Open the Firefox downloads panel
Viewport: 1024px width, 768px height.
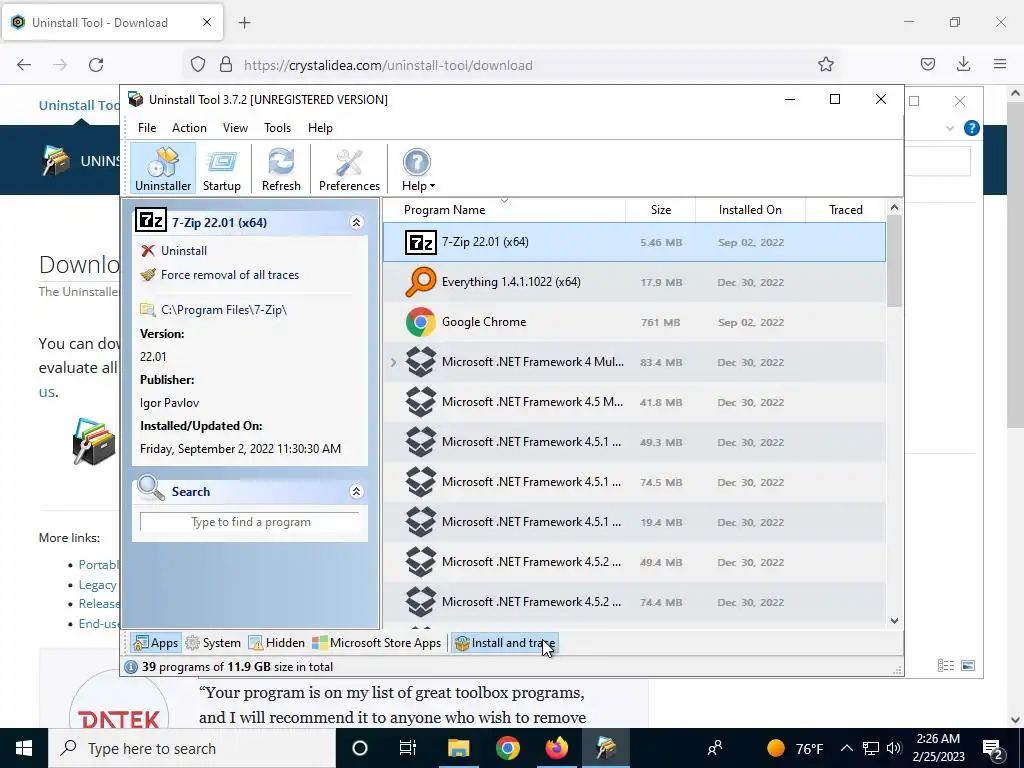963,64
